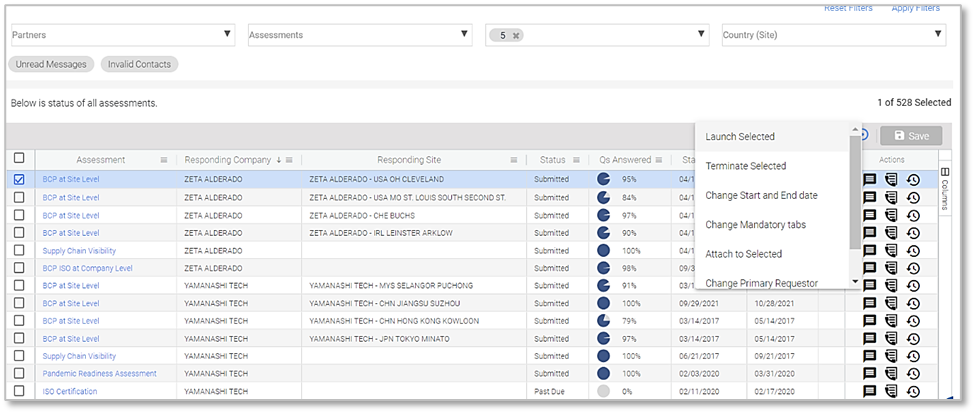
Task: Open the Qs Answered column menu icon
Action: click(x=659, y=160)
